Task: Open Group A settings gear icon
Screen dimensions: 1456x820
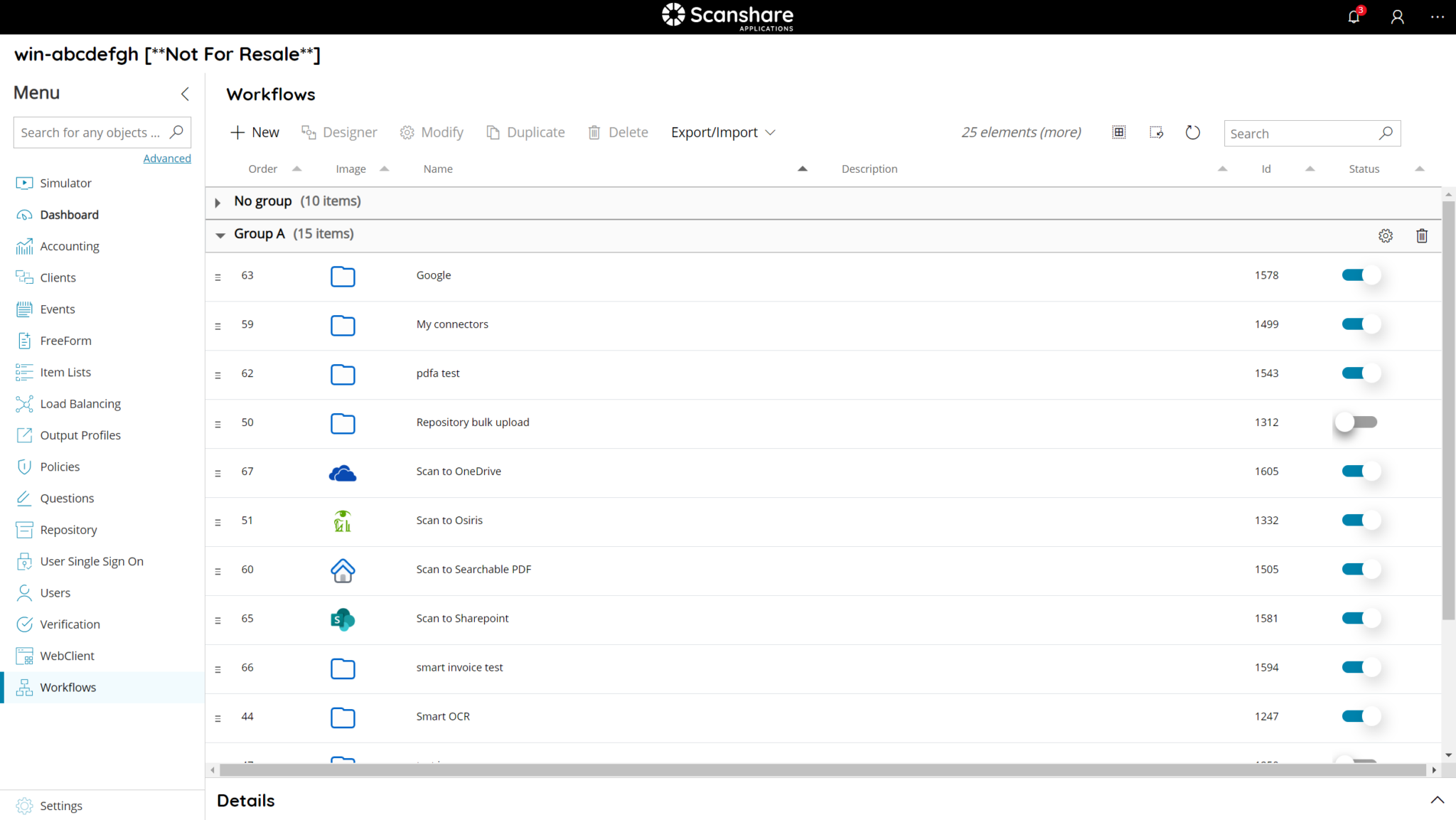Action: (1386, 235)
